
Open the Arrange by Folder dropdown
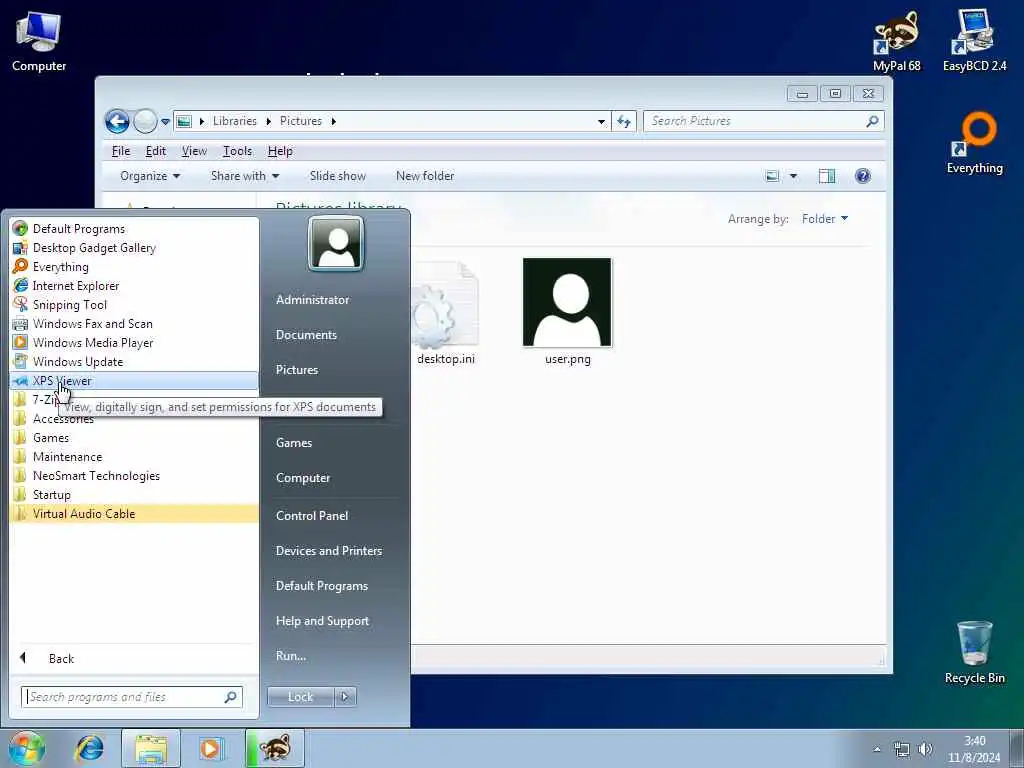pyautogui.click(x=825, y=219)
